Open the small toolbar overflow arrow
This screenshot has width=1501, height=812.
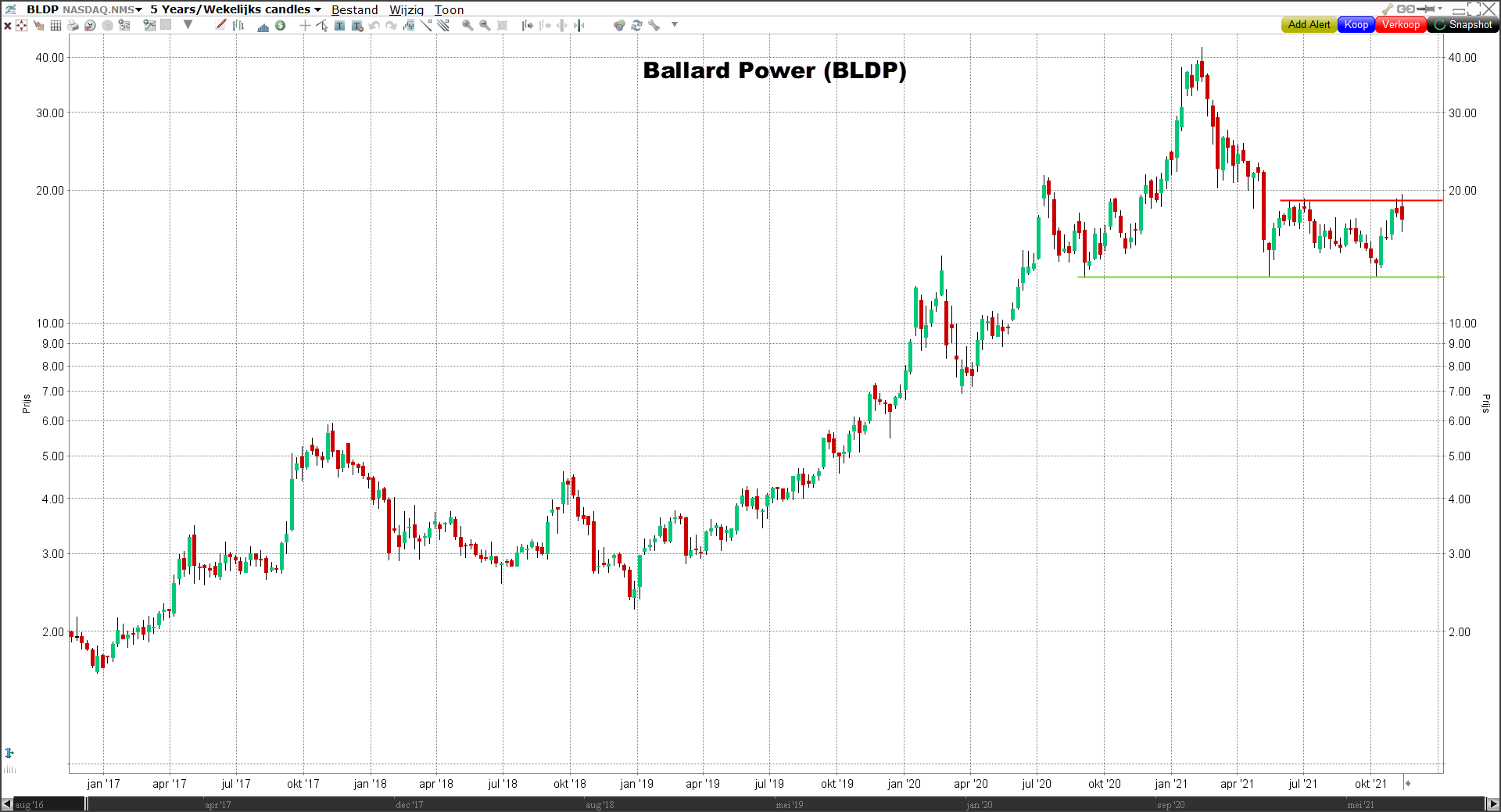pyautogui.click(x=675, y=24)
